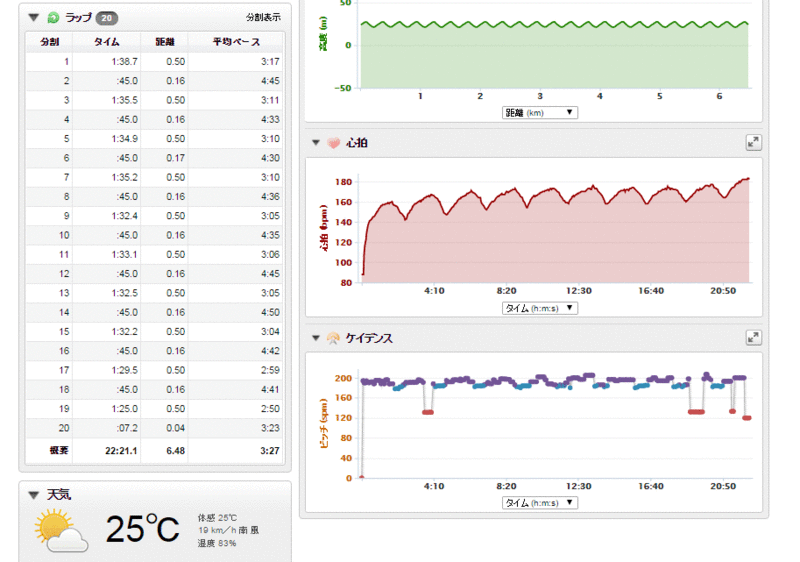Click the lap icon next to ラップ
The image size is (800, 562).
[52, 17]
